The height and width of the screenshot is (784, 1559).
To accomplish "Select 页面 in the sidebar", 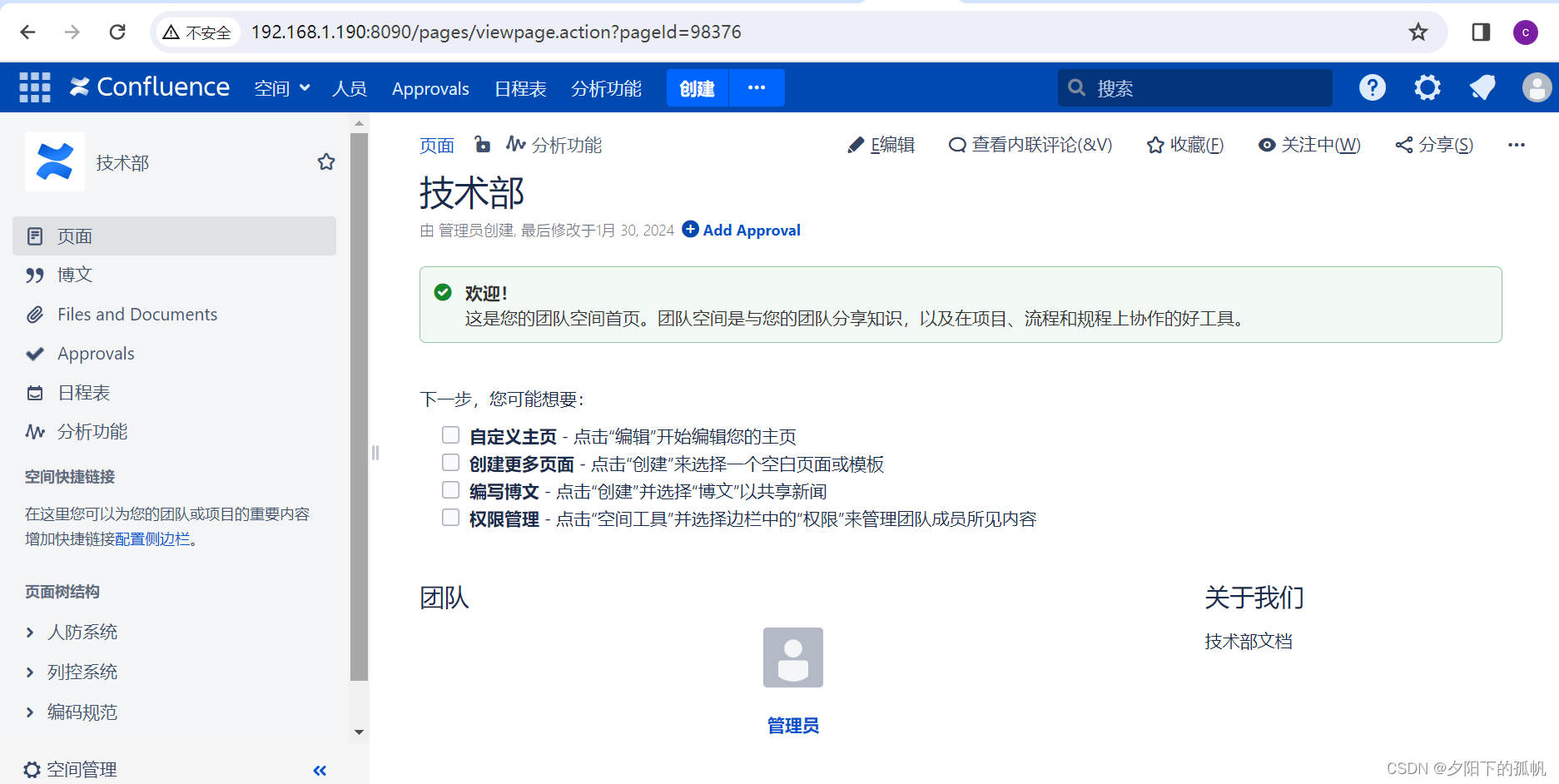I will (x=175, y=236).
